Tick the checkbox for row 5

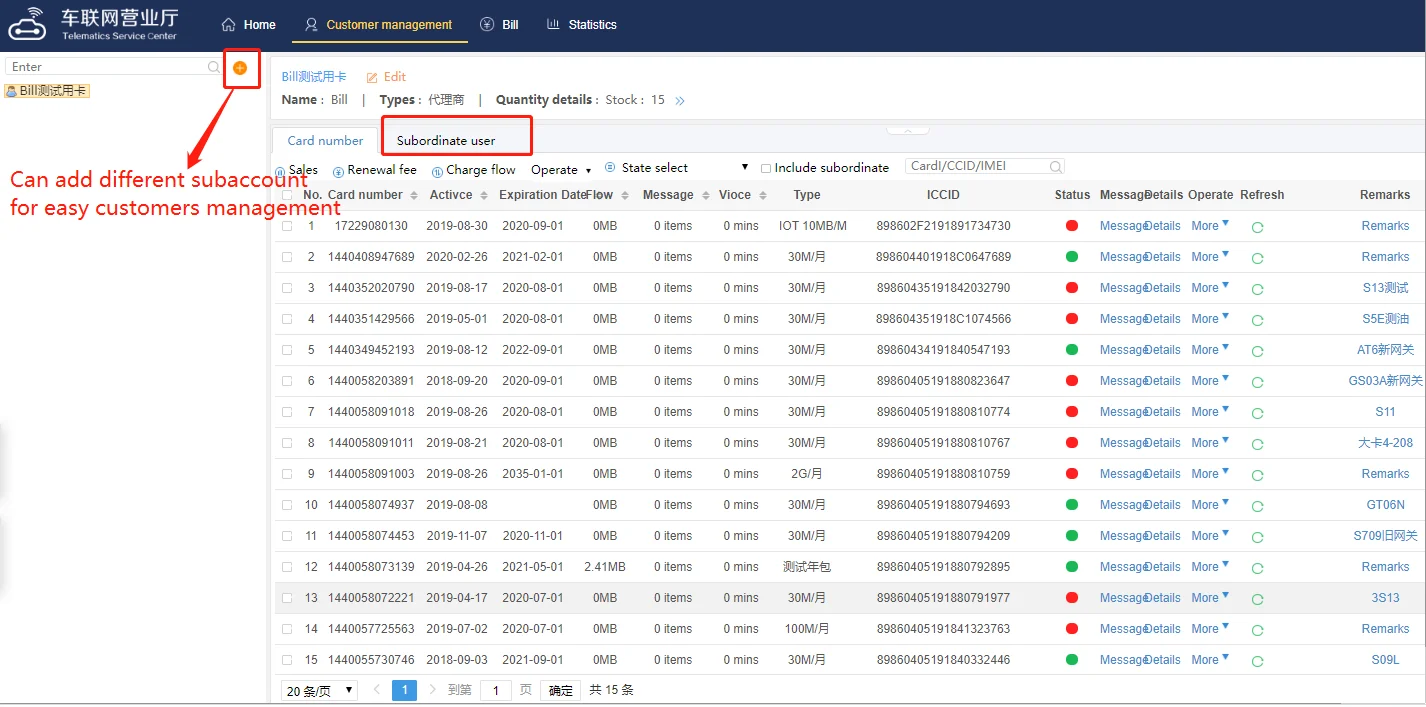(x=288, y=350)
